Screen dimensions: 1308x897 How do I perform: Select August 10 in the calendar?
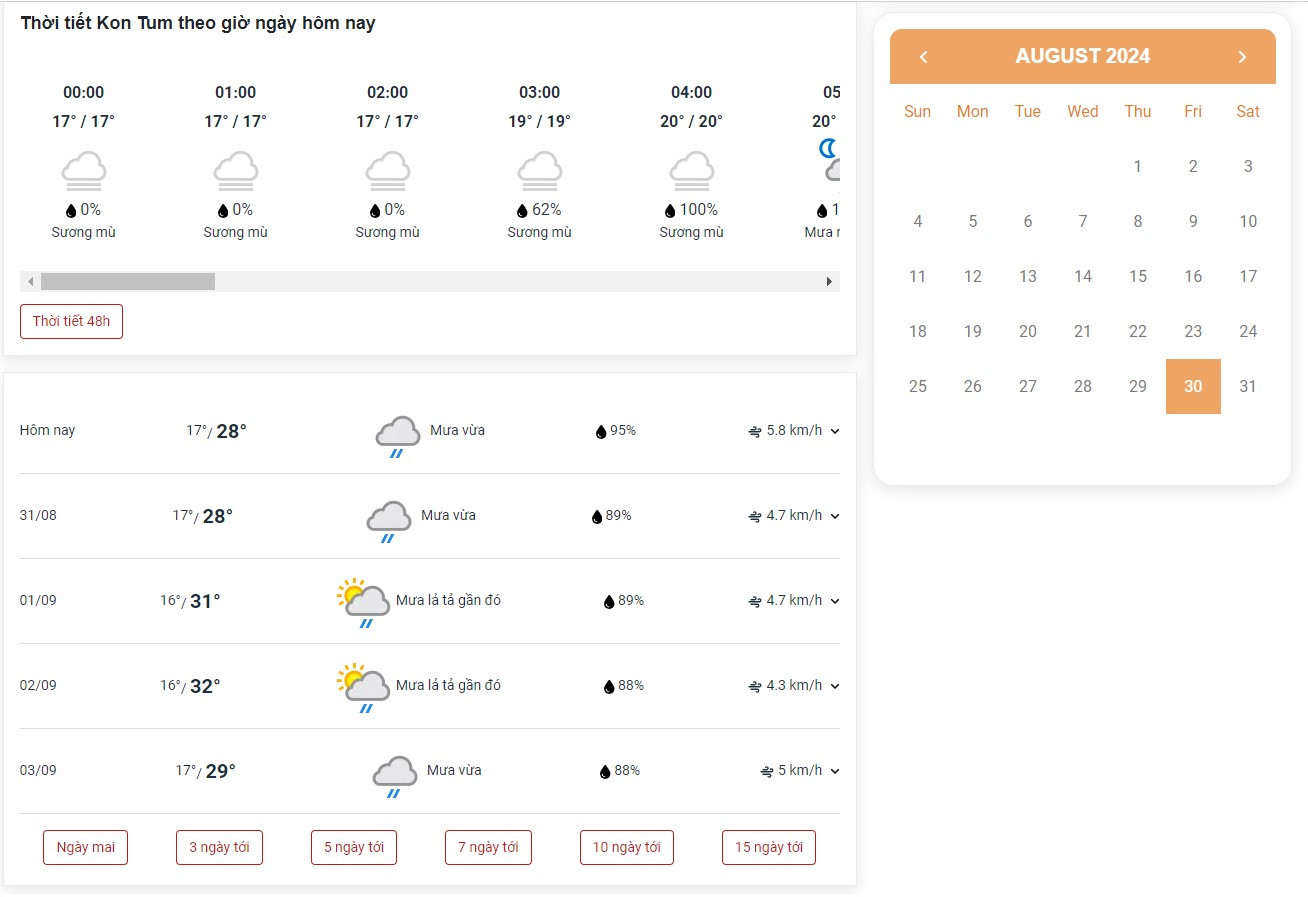tap(1248, 221)
